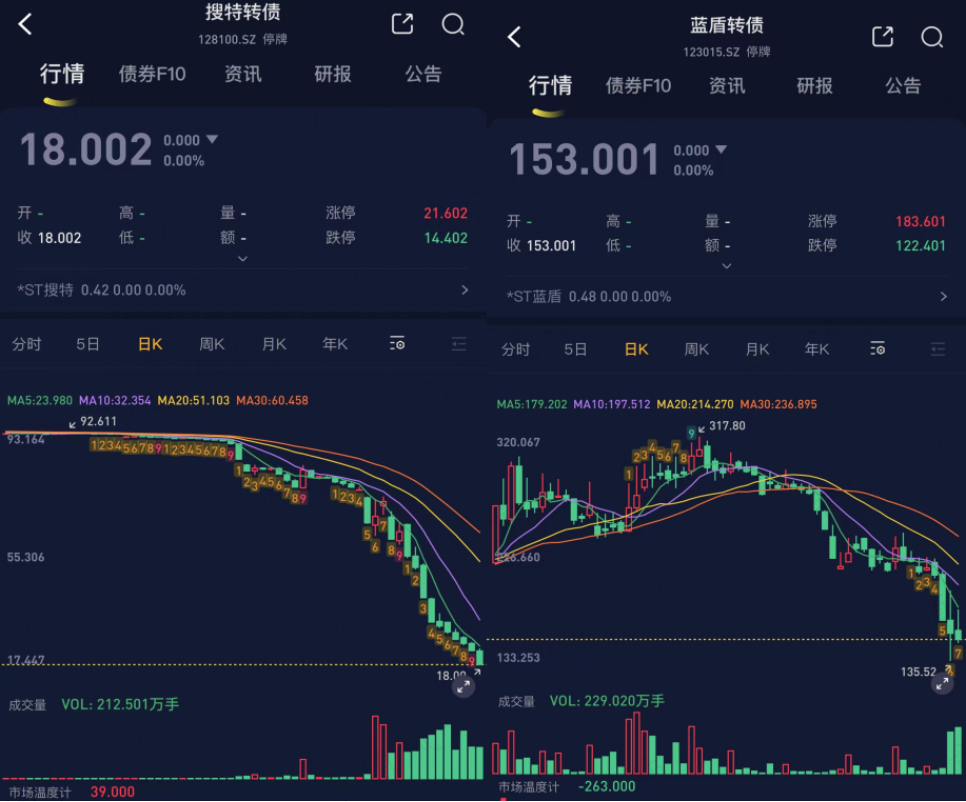Show 周K chart for 搜特转债

pos(211,344)
